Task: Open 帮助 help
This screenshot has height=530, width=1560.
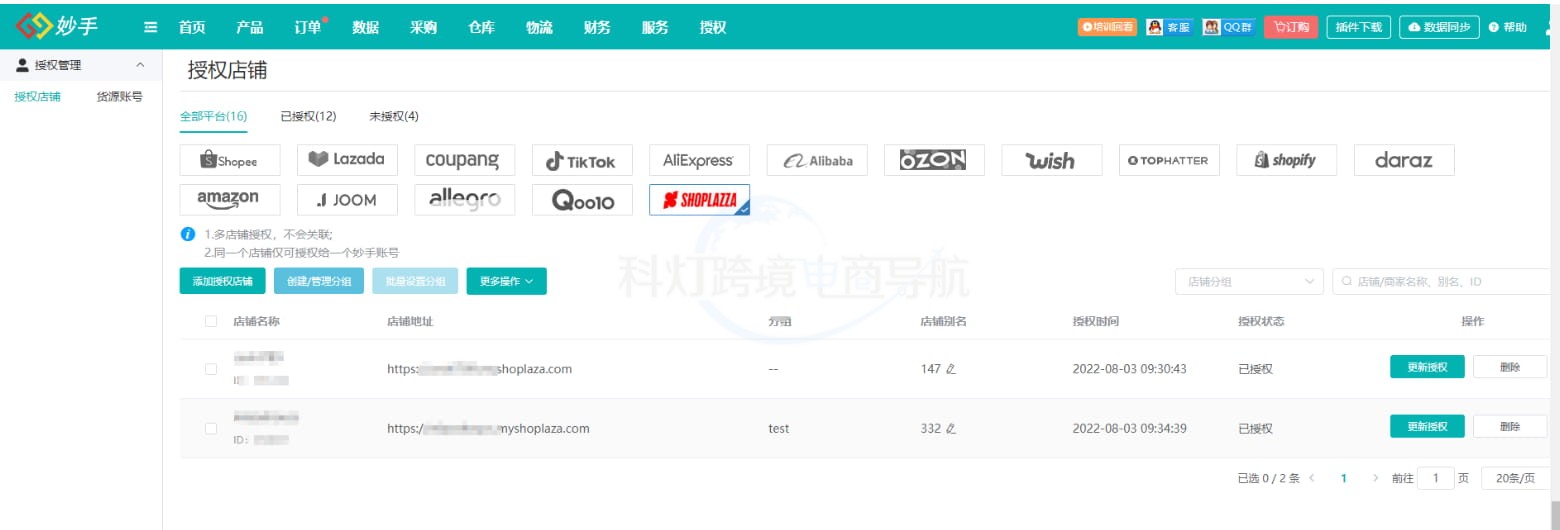Action: coord(1508,28)
